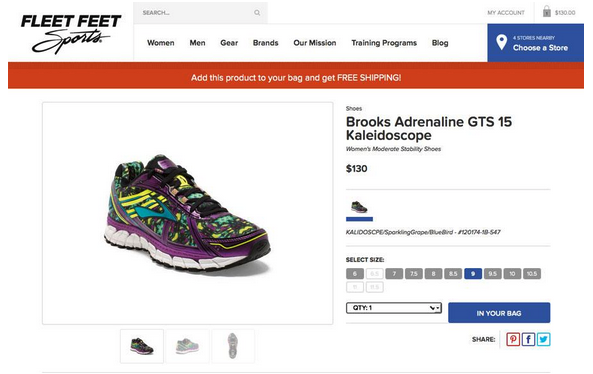593x374 pixels.
Task: Open the shopping bag icon
Action: (x=546, y=11)
